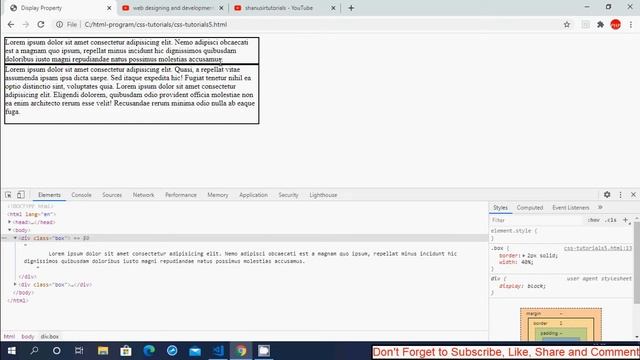Viewport: 640px width, 360px height.
Task: Open the red profile avatar
Action: 616,24
